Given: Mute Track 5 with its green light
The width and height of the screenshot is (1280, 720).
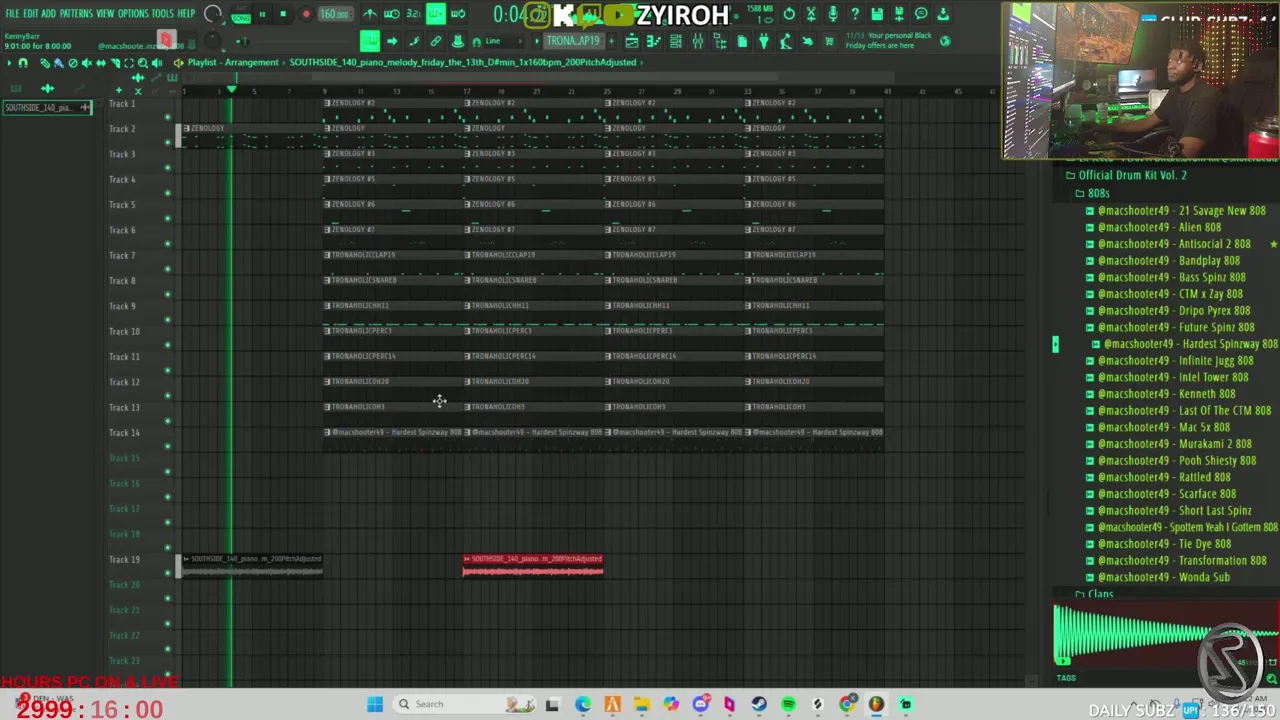Looking at the screenshot, I should (x=168, y=218).
